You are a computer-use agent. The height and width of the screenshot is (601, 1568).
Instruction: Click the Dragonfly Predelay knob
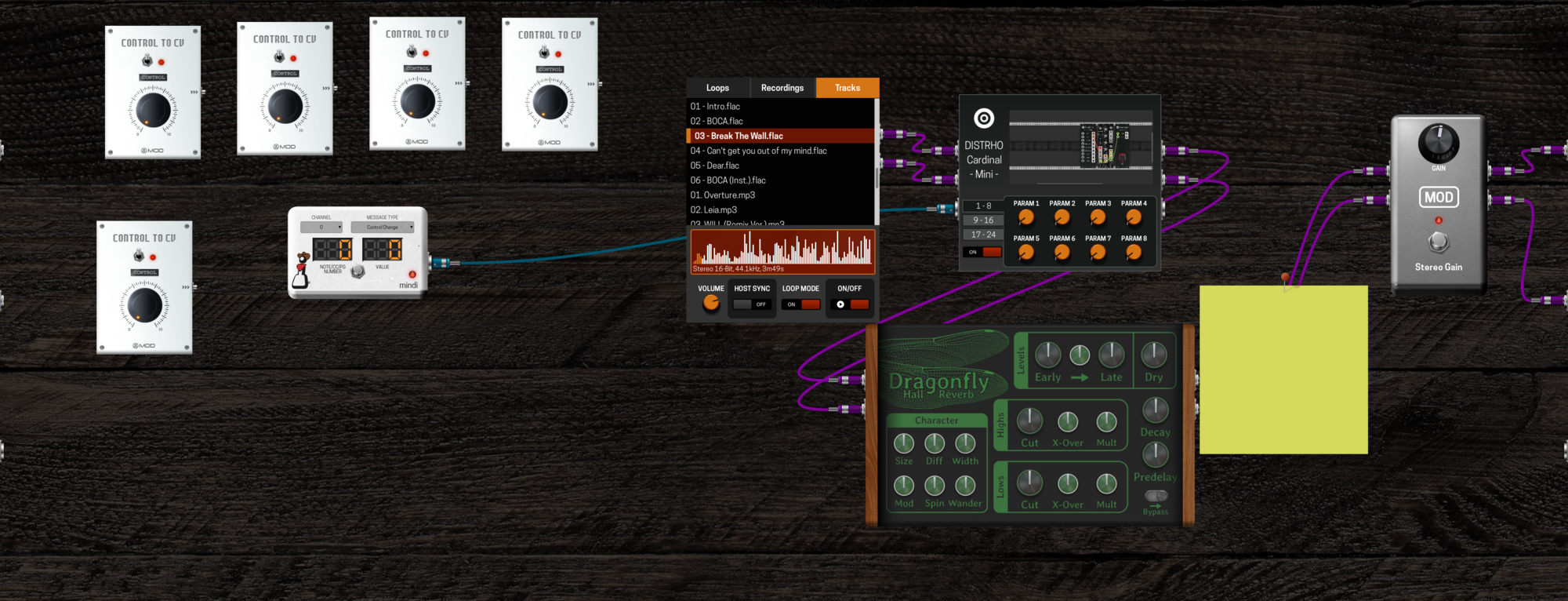click(x=1156, y=455)
